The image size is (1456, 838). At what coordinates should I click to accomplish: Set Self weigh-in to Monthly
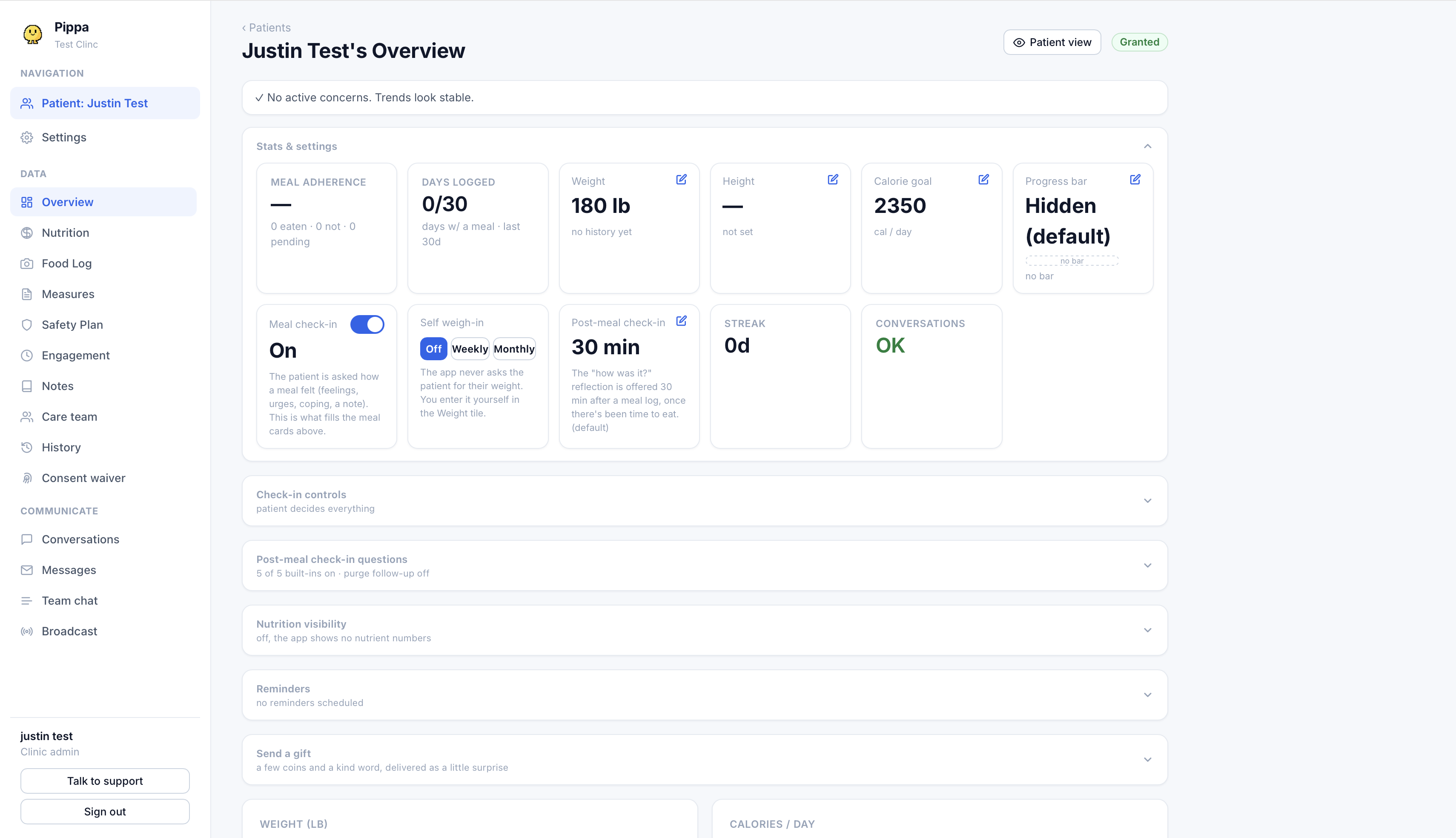pos(514,349)
